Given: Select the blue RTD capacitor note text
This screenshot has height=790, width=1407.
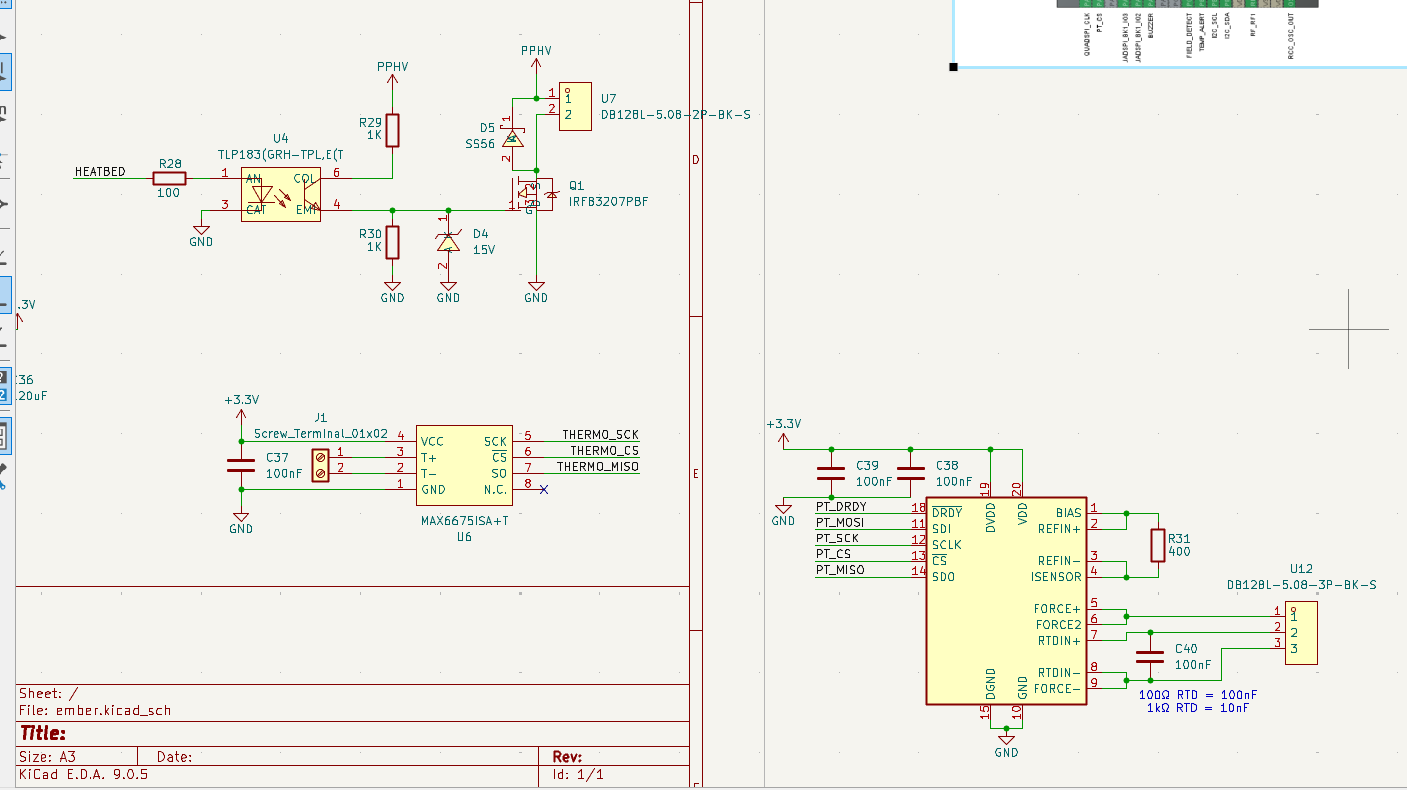Looking at the screenshot, I should tap(1198, 701).
